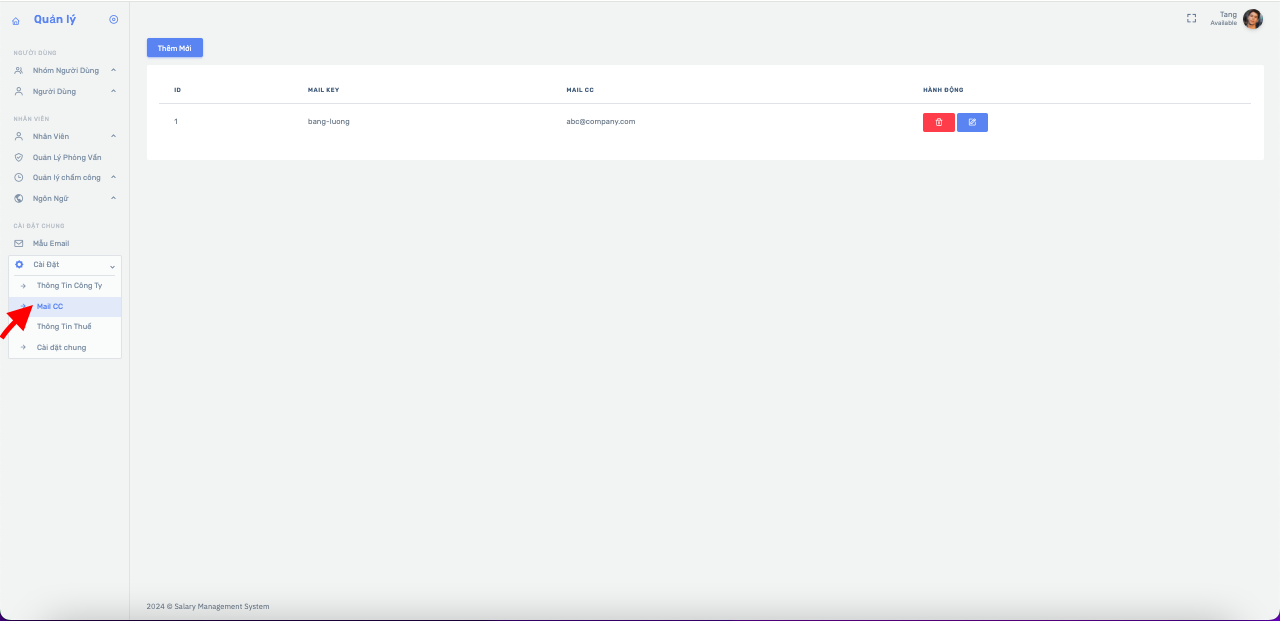Click the abc@company.com cell

point(600,121)
